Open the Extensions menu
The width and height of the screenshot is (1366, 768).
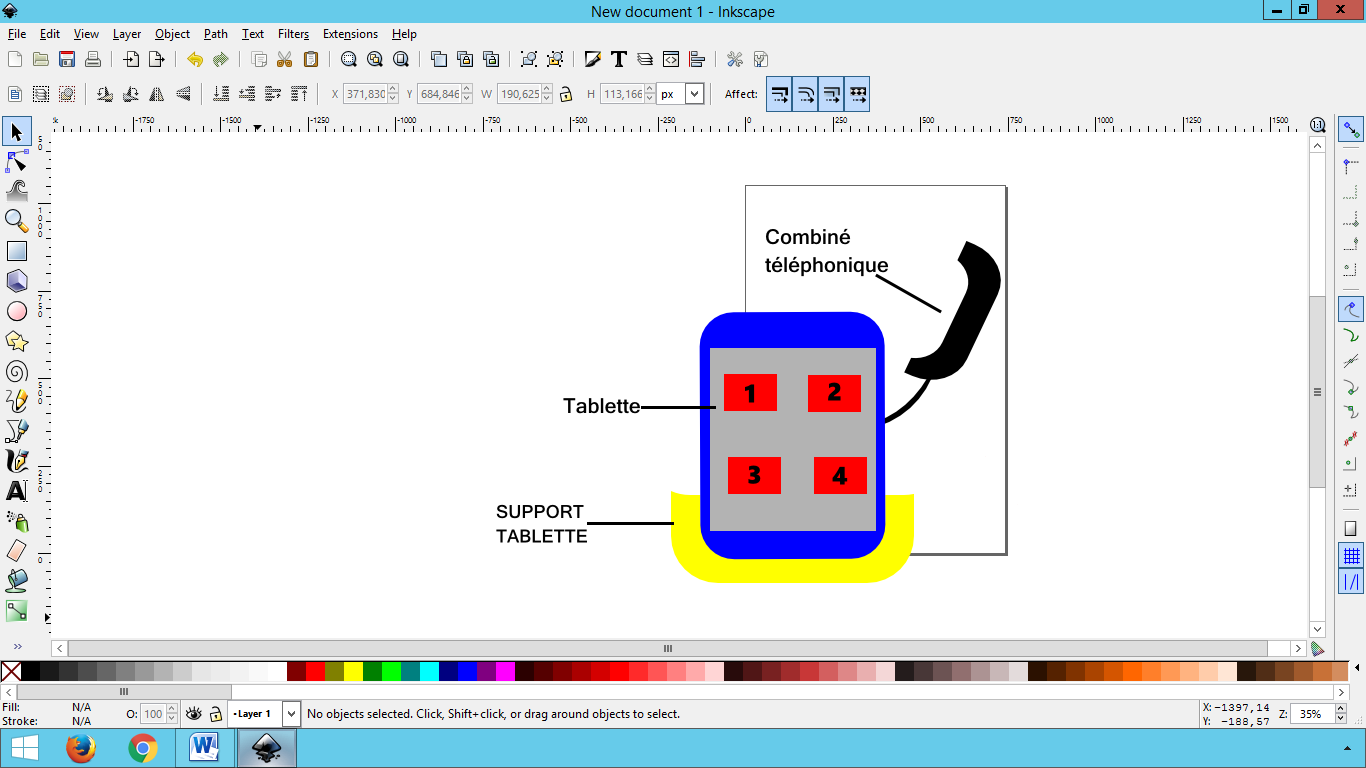click(x=350, y=34)
